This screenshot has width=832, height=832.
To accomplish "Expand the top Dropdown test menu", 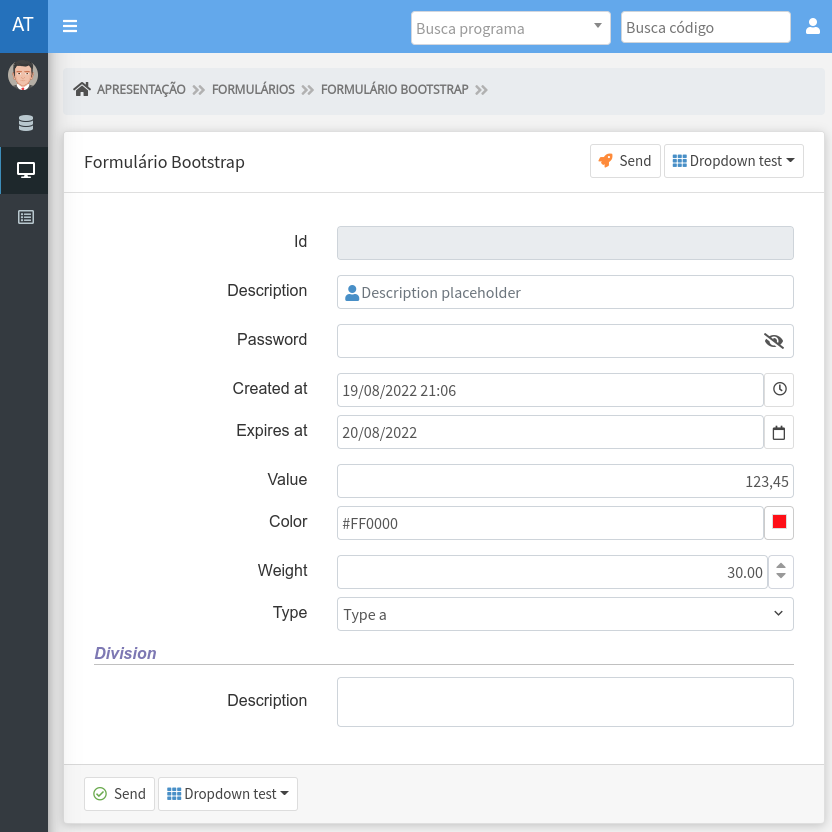I will 734,161.
